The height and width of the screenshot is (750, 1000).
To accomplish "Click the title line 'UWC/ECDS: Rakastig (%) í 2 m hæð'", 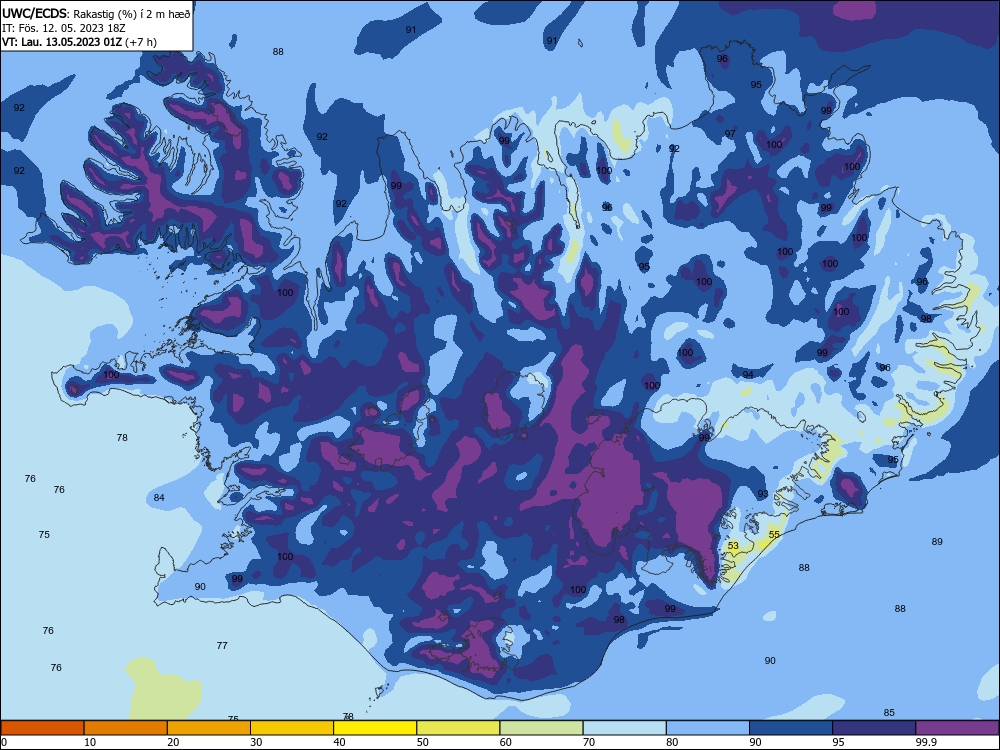I will [96, 14].
